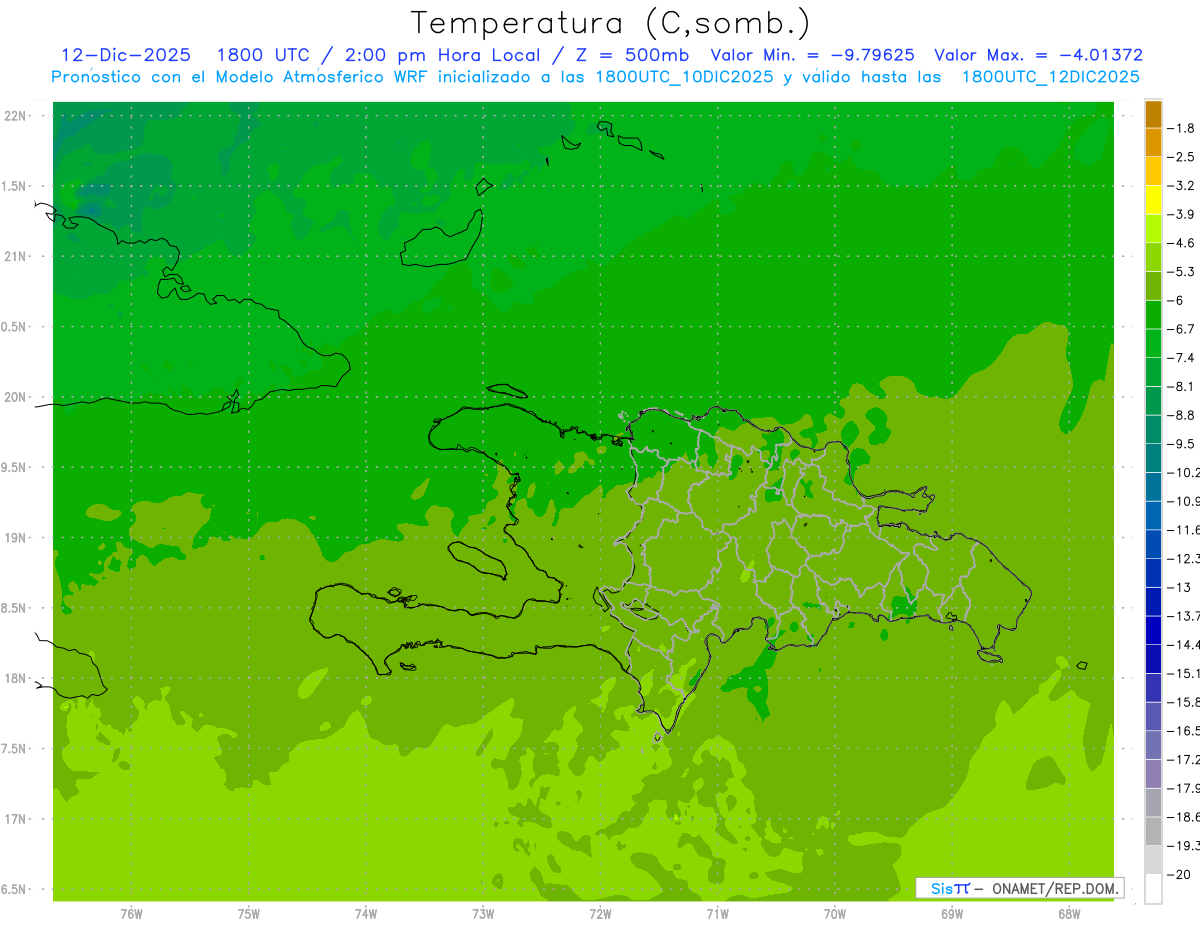This screenshot has height=927, width=1200.
Task: Click the '-6.7' legend value
Action: 1182,329
